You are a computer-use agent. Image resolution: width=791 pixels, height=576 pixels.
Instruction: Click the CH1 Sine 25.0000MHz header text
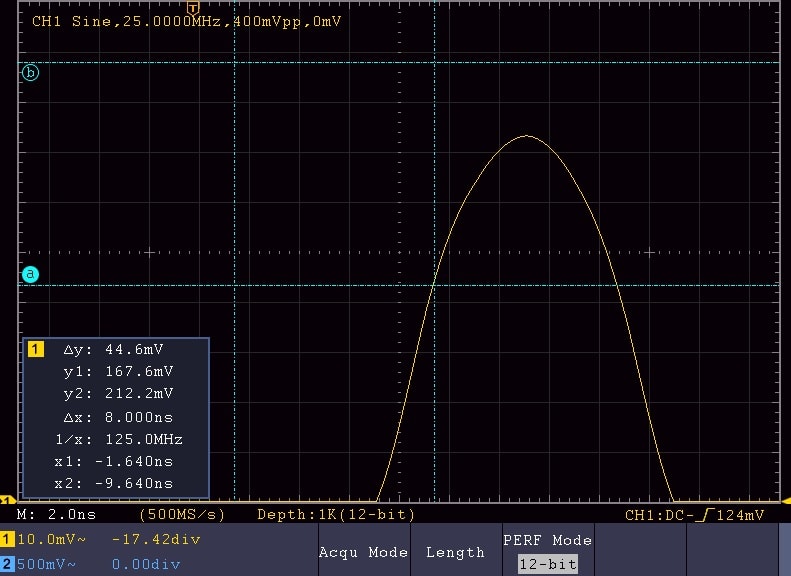tap(187, 22)
